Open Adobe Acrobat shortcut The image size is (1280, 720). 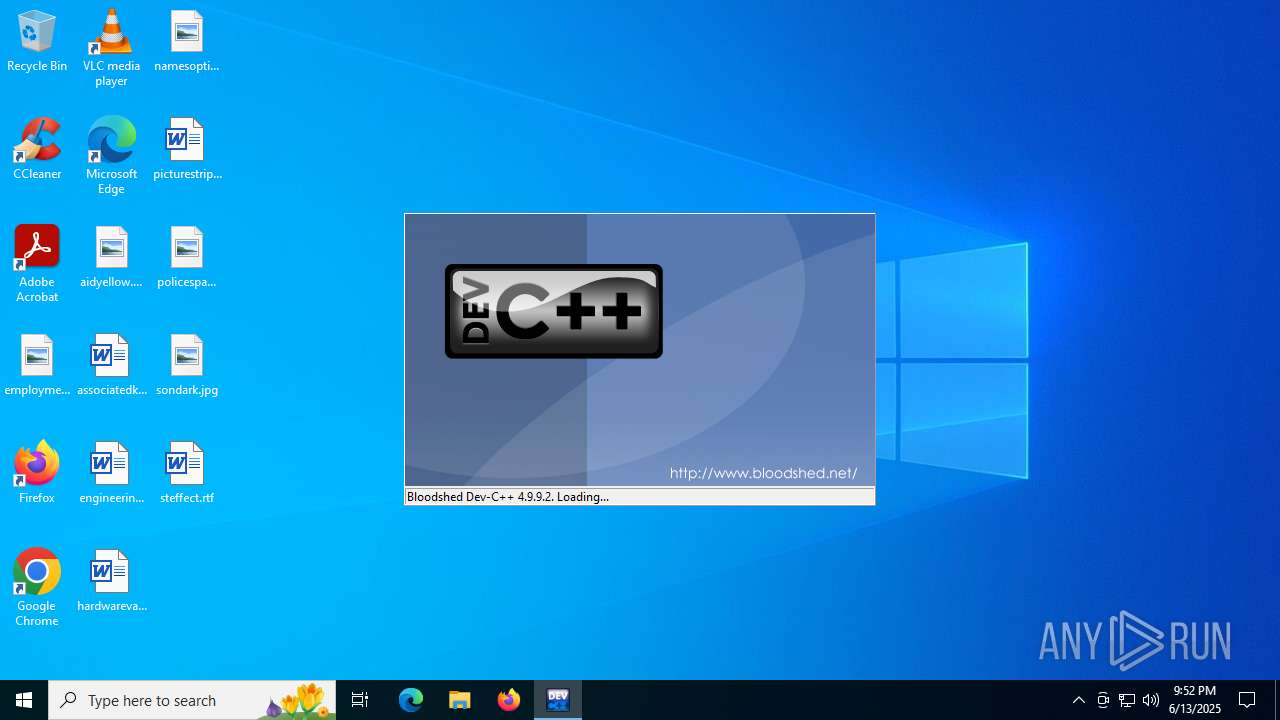pyautogui.click(x=37, y=264)
